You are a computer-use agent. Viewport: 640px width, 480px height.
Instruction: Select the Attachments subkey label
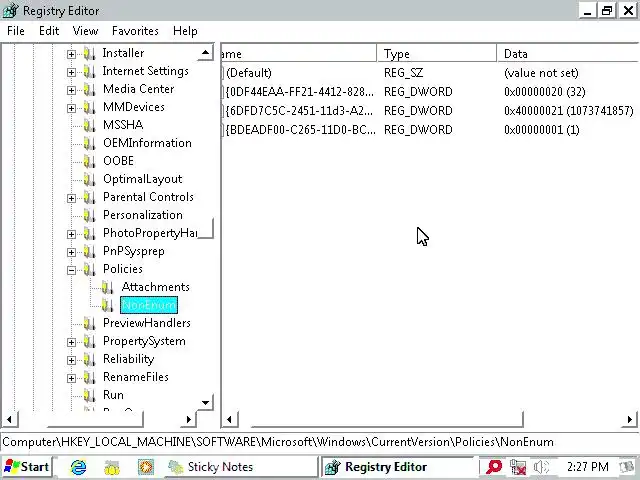coord(156,287)
